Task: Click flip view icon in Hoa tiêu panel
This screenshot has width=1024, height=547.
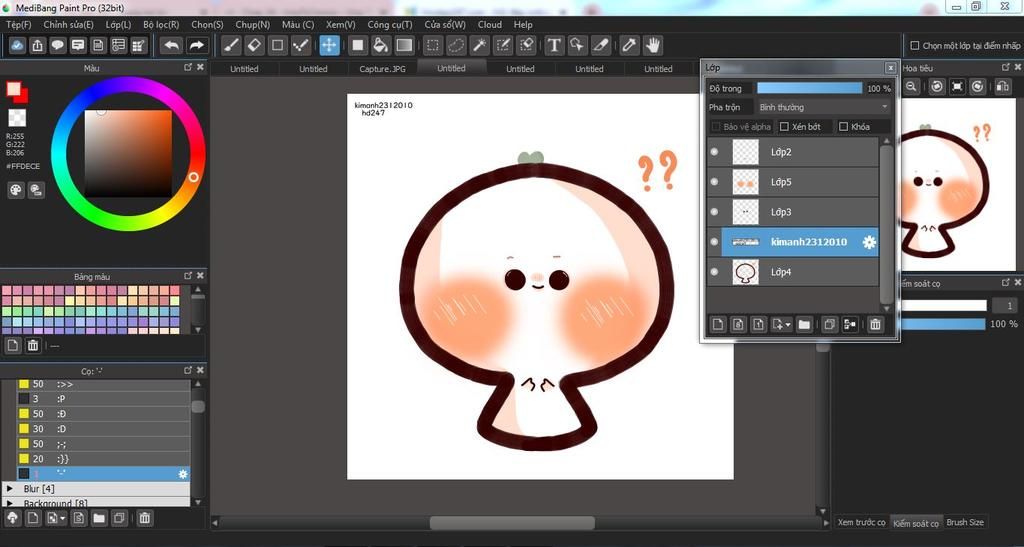Action: click(1001, 86)
